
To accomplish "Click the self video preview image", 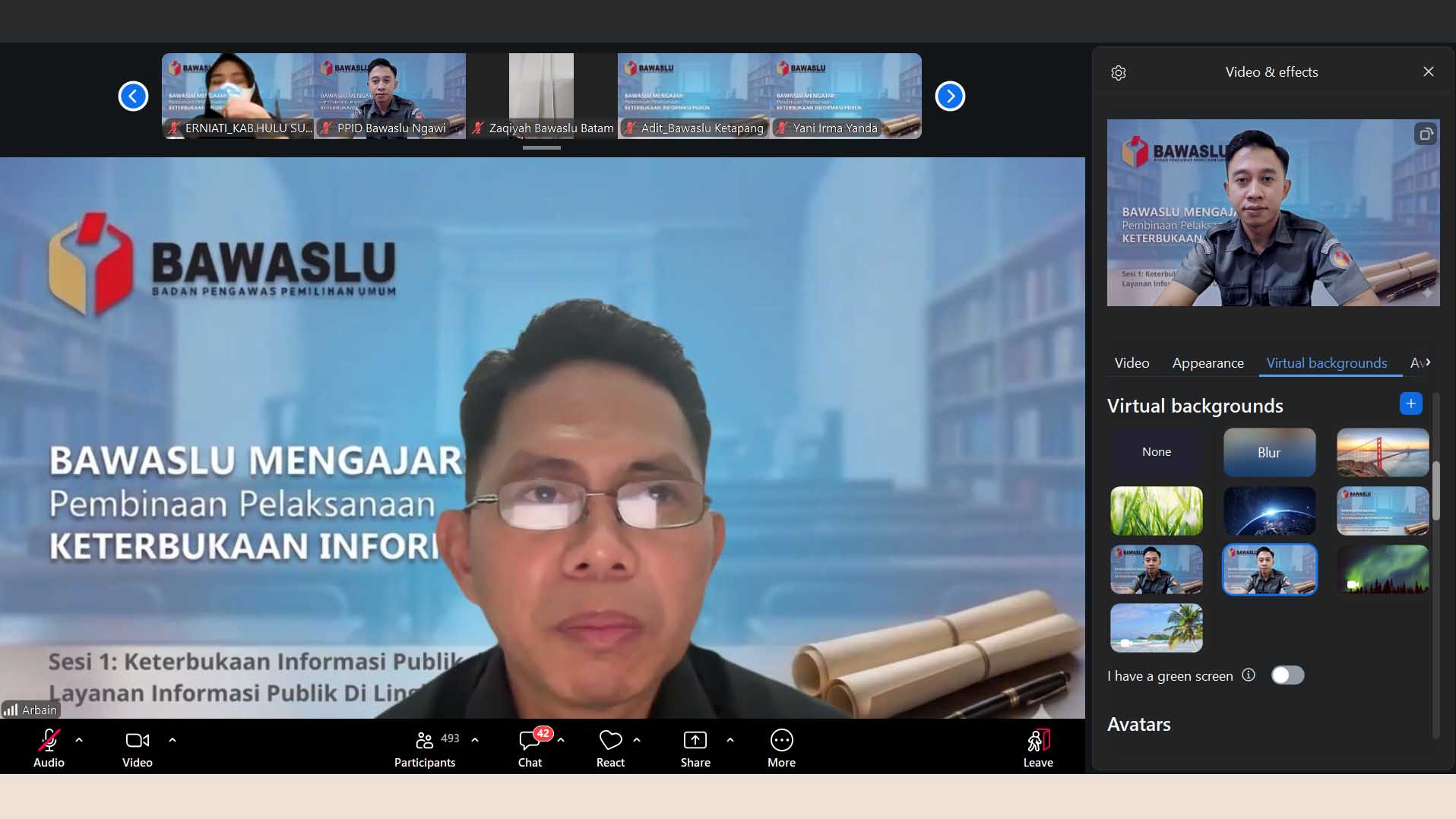I will click(x=1273, y=213).
